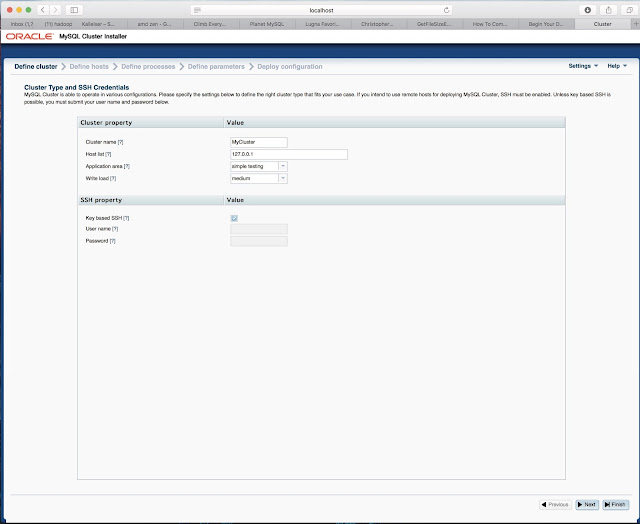Show help for Password [?]
The height and width of the screenshot is (524, 640).
[x=113, y=241]
